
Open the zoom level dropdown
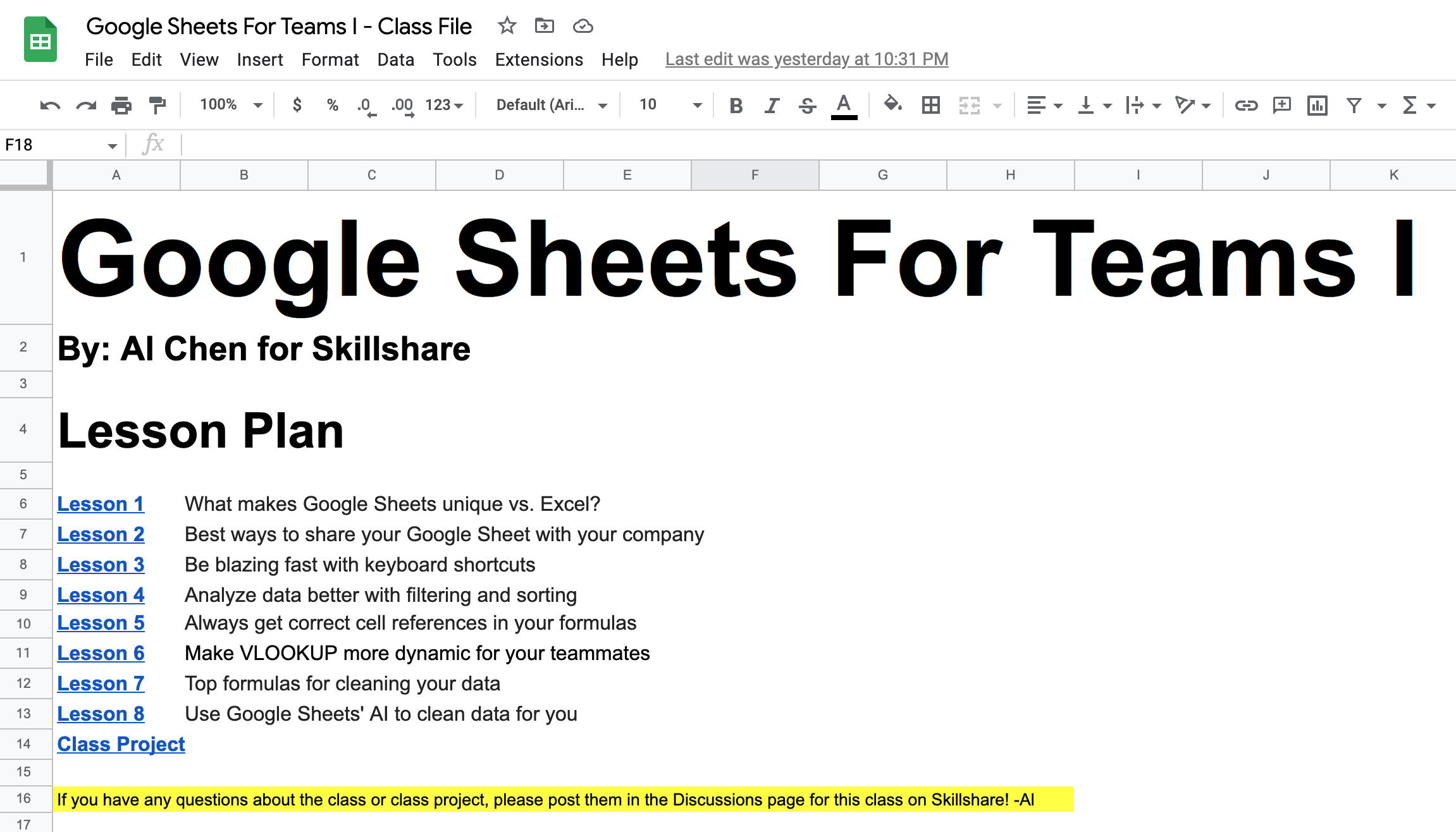(x=231, y=105)
